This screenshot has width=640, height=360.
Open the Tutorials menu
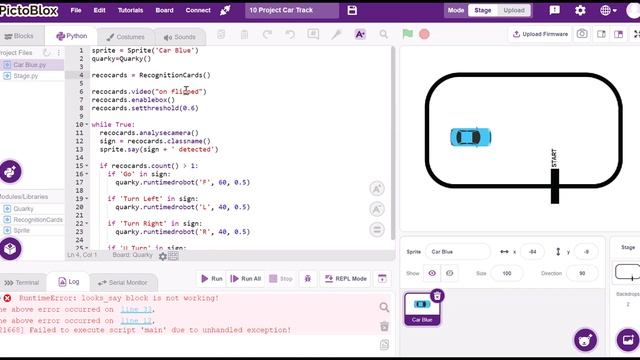tap(130, 10)
